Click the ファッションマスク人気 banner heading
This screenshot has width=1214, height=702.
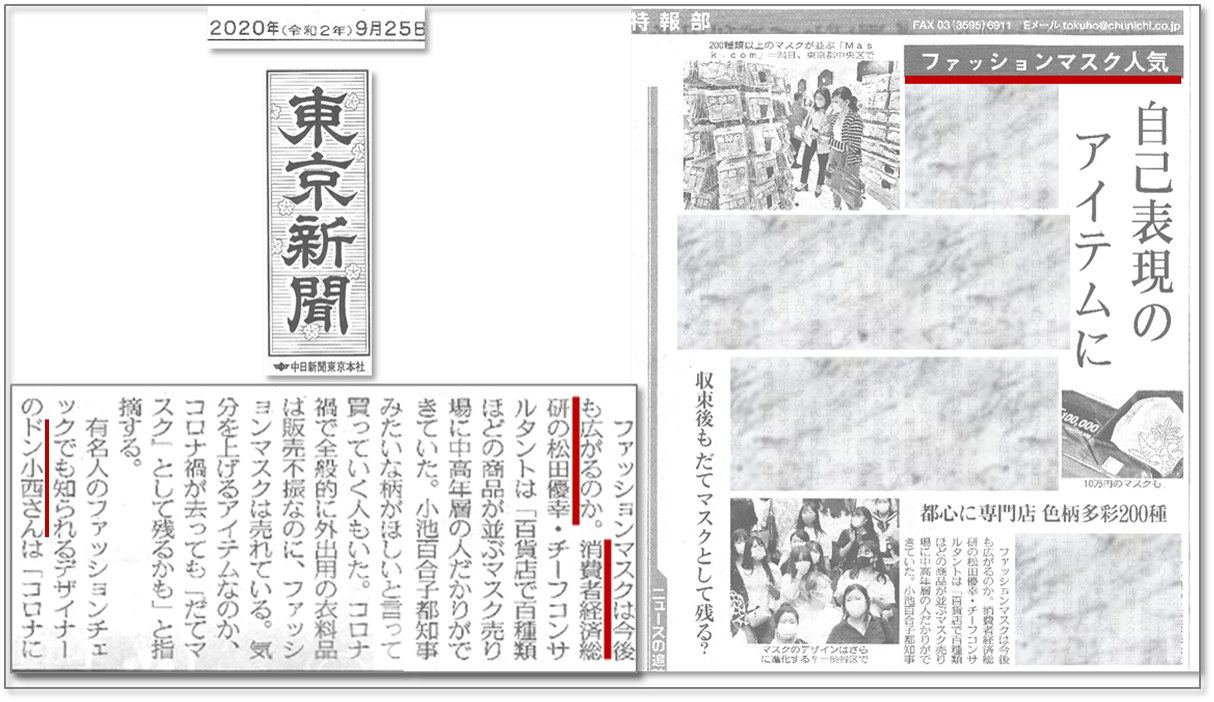click(1043, 62)
